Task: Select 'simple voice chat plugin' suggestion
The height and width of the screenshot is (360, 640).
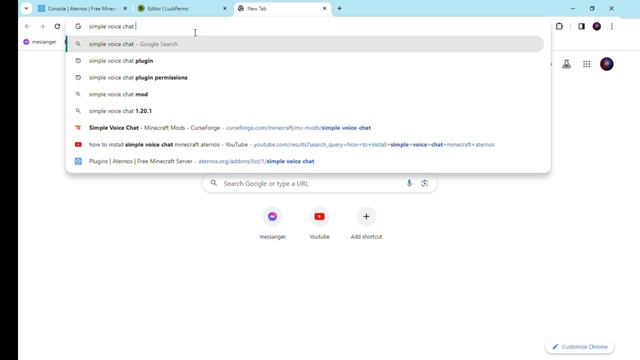Action: [x=305, y=61]
